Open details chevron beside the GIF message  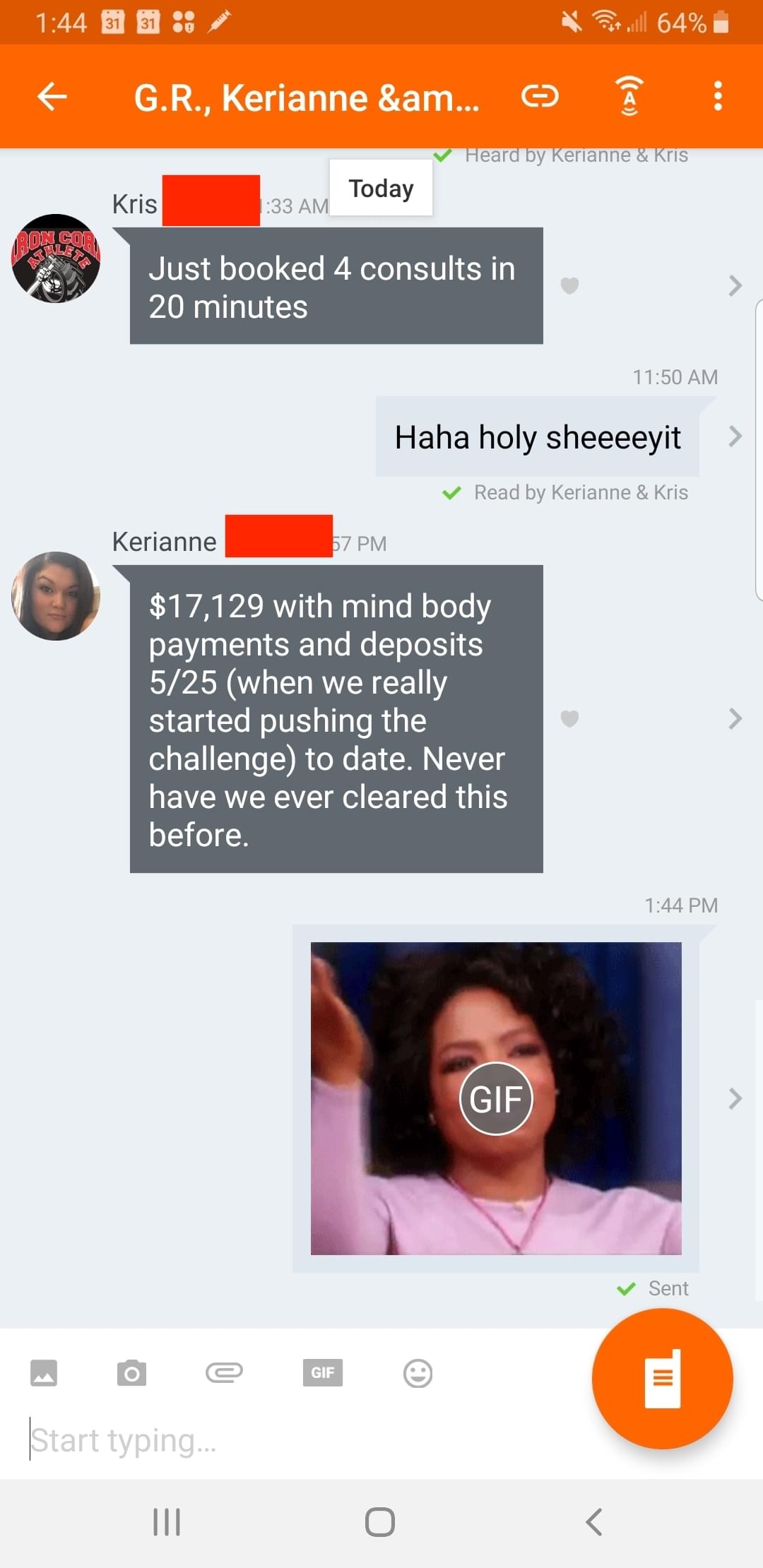(x=735, y=1098)
